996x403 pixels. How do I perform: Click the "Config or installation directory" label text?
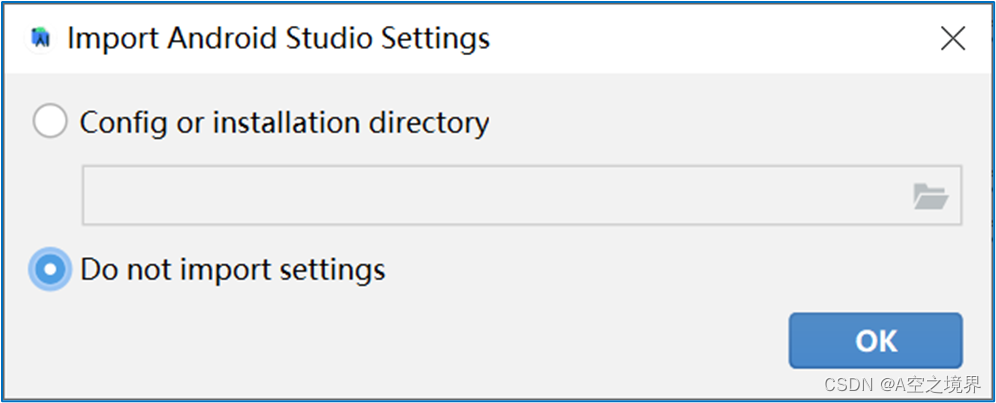(x=284, y=123)
